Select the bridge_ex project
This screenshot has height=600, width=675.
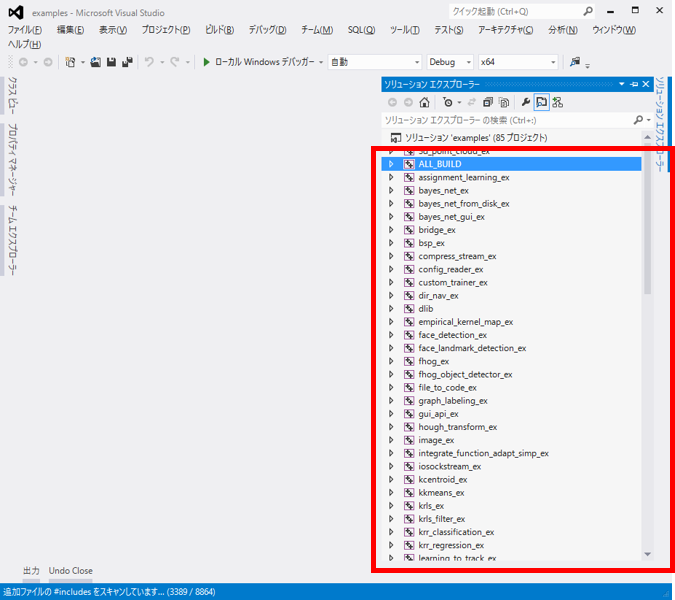[x=437, y=230]
